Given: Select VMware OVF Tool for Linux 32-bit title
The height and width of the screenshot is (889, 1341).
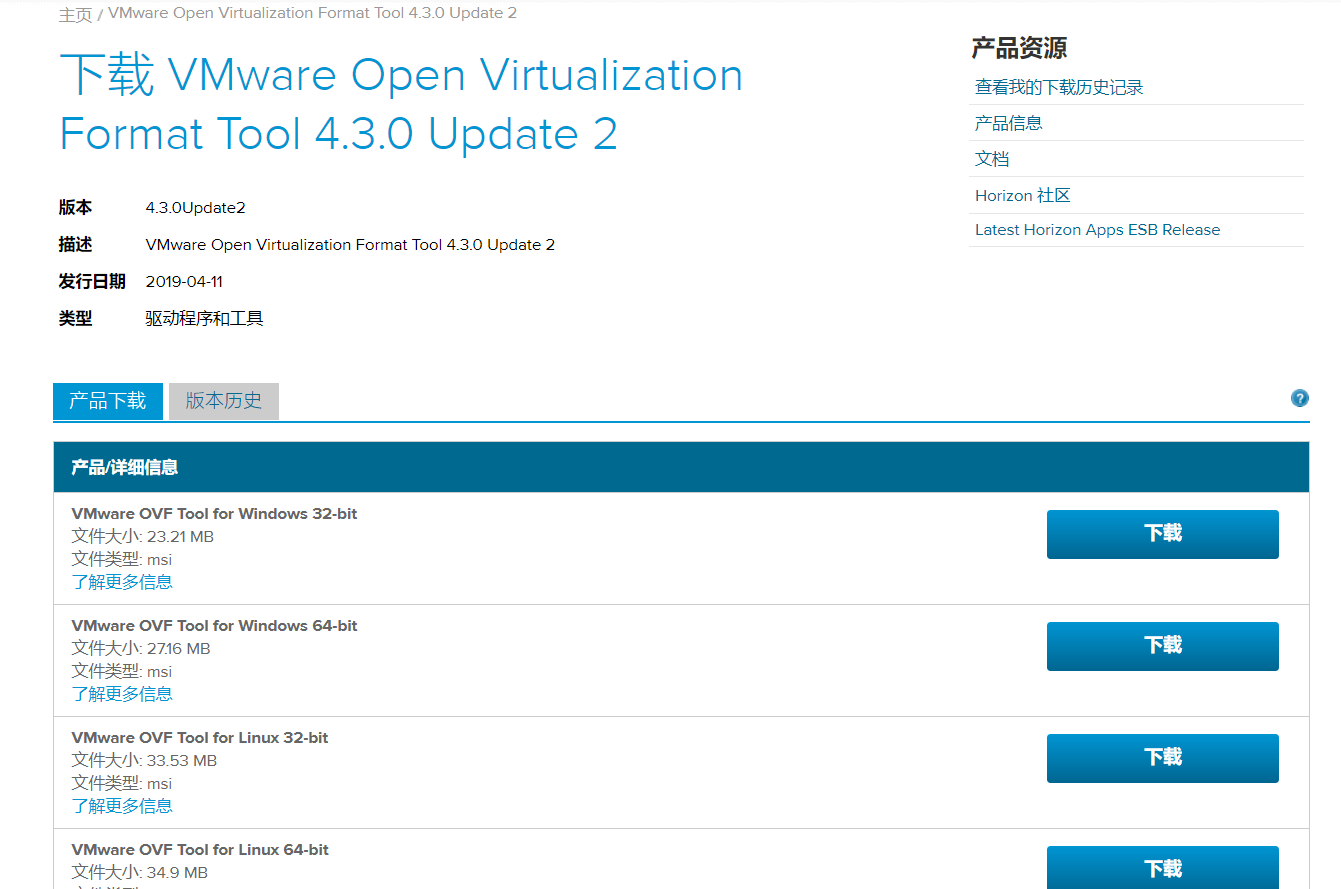Looking at the screenshot, I should click(200, 738).
